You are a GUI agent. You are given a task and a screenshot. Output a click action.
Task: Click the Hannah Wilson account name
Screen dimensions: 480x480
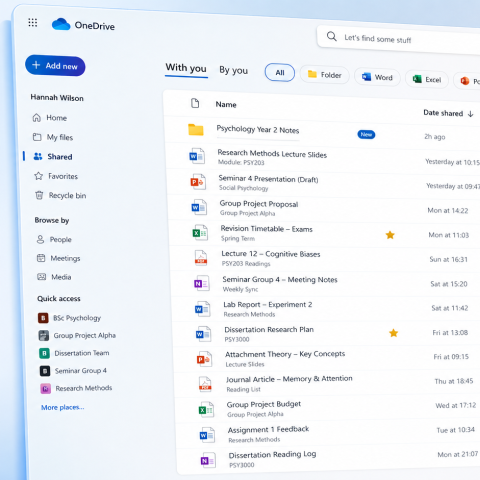click(57, 98)
